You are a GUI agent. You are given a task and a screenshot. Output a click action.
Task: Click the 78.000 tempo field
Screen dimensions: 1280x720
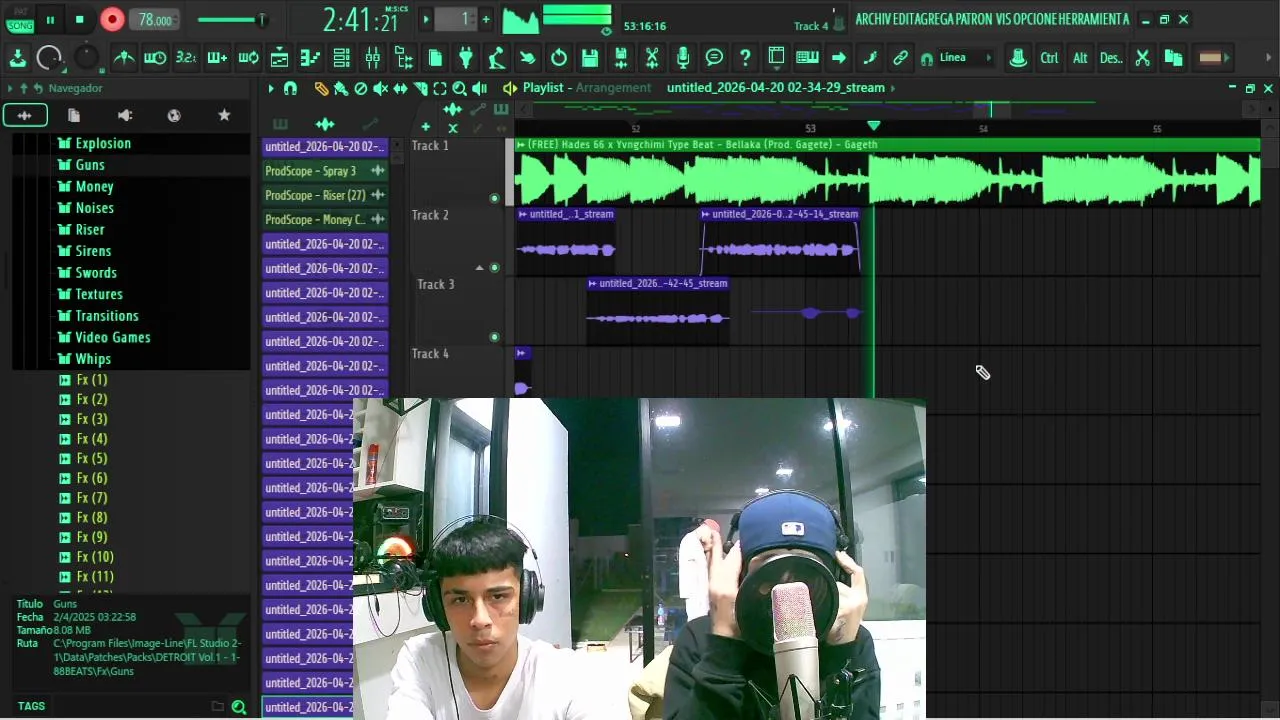point(155,20)
